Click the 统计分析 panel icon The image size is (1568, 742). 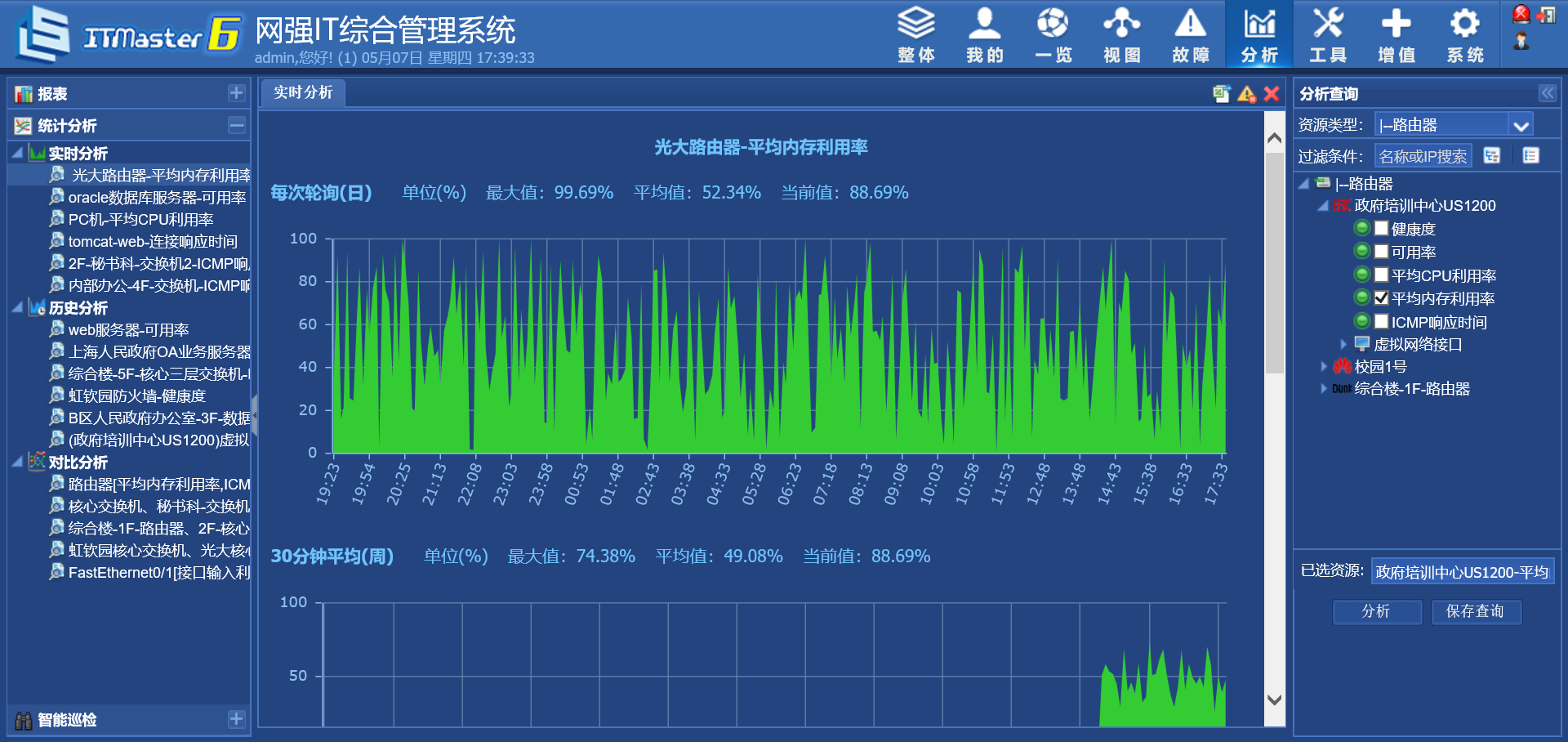23,126
